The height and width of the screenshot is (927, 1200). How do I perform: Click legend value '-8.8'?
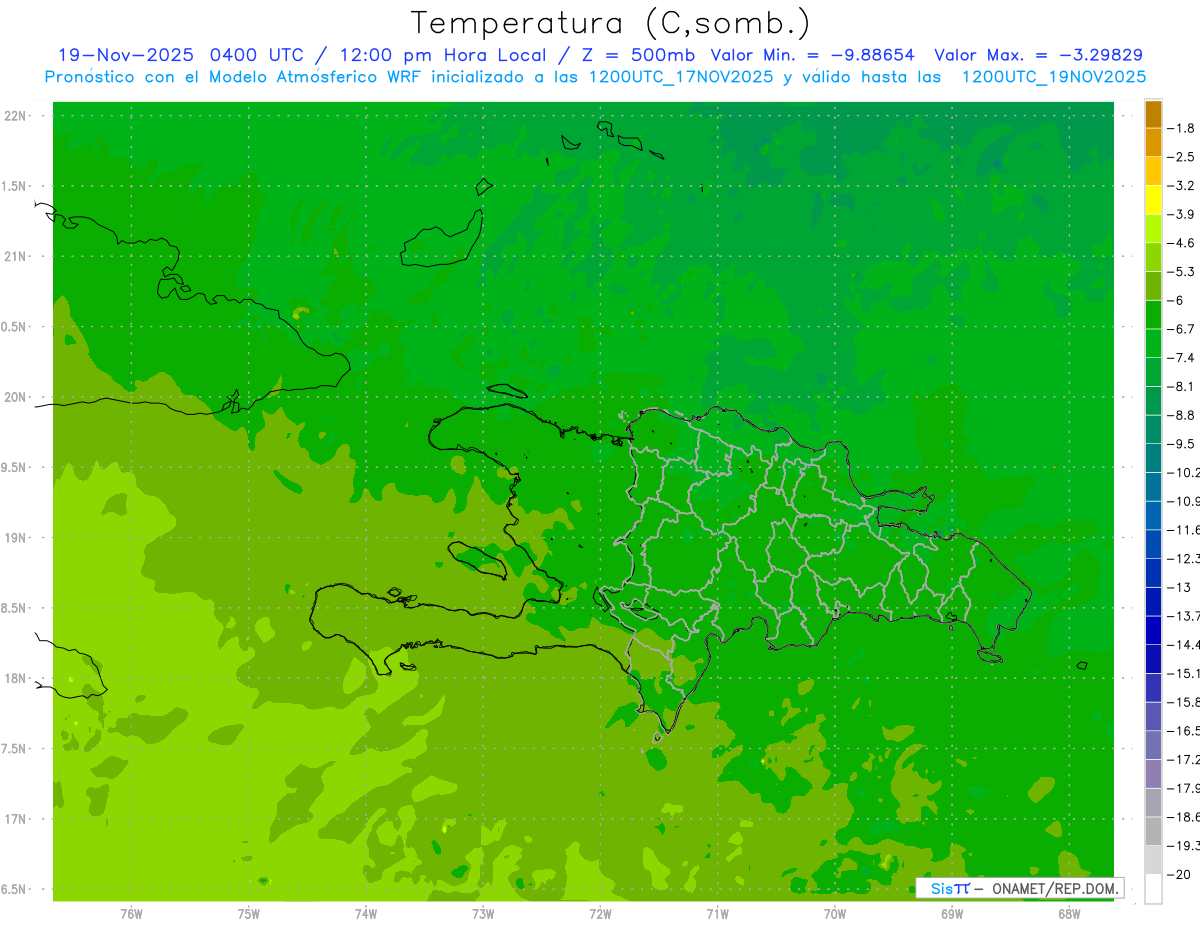[1183, 415]
